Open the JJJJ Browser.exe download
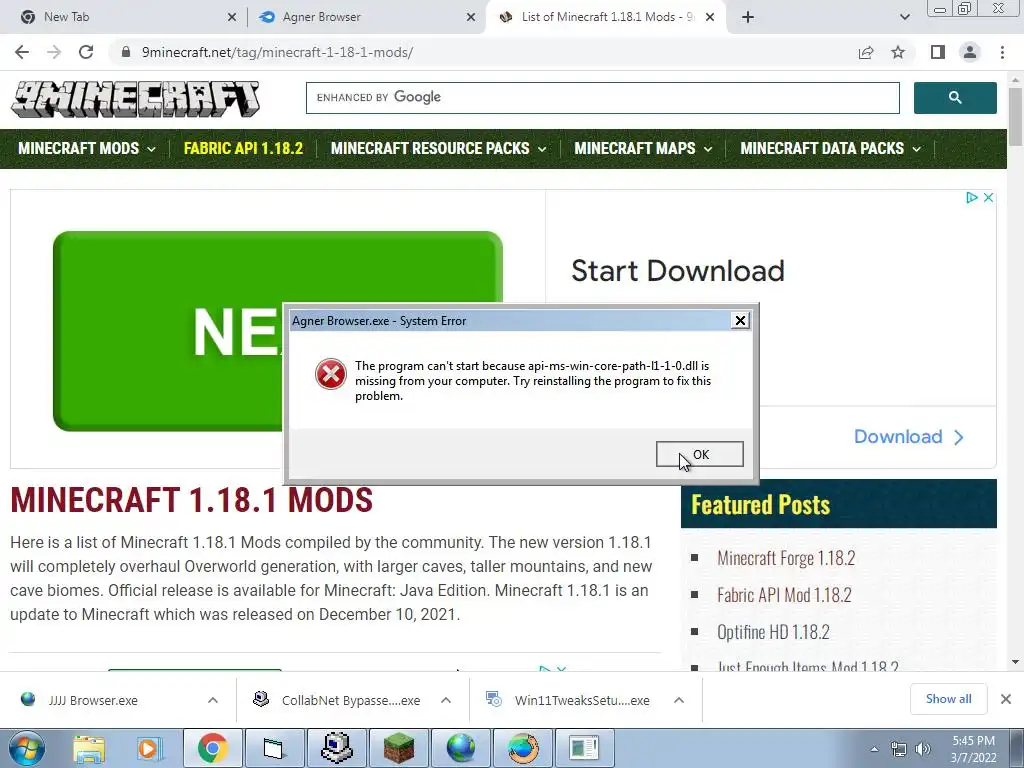 tap(93, 700)
